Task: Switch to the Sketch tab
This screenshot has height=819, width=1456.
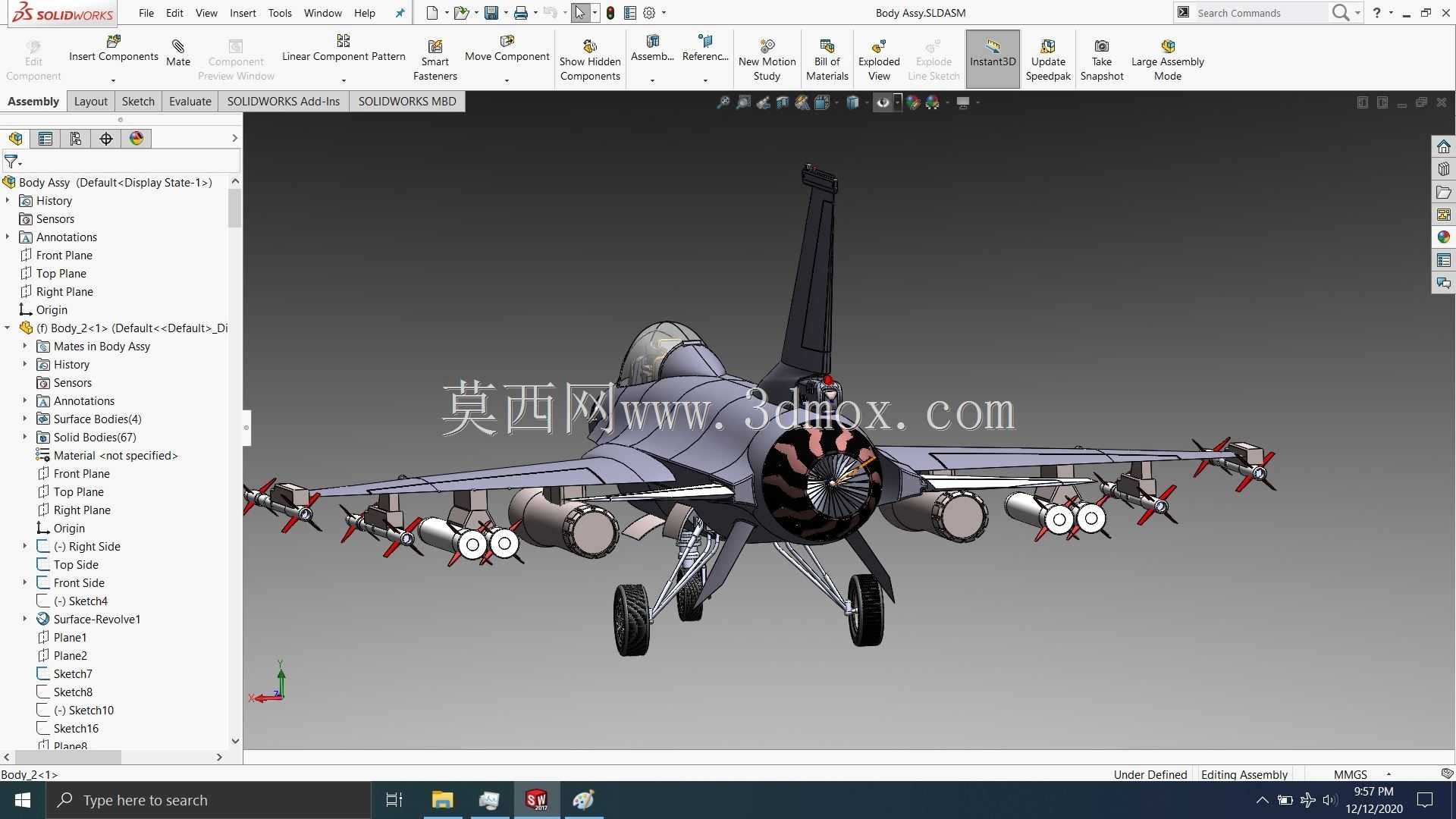Action: coord(138,101)
